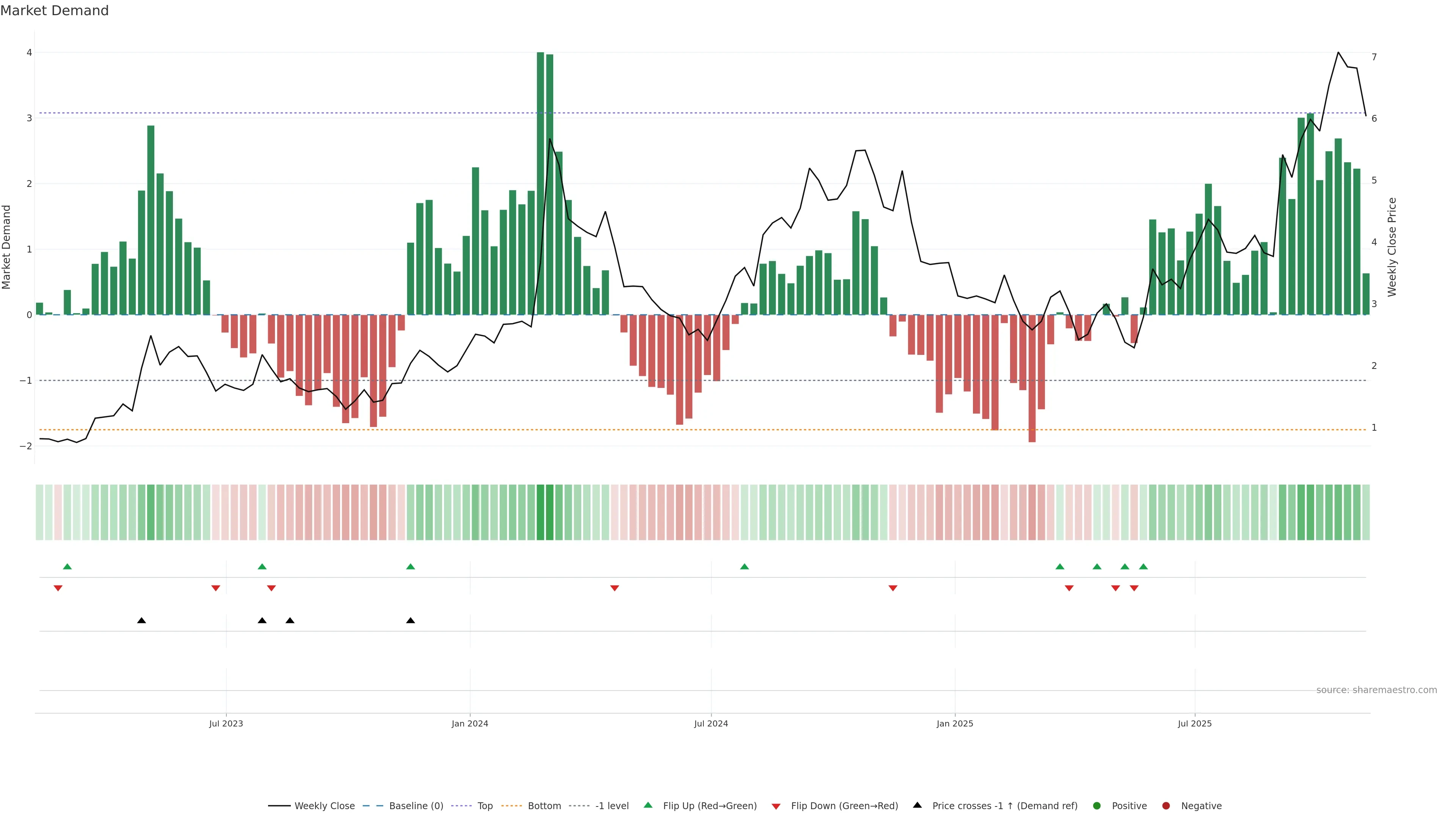
Task: Click the Jan 2024 x-axis label
Action: pyautogui.click(x=470, y=723)
